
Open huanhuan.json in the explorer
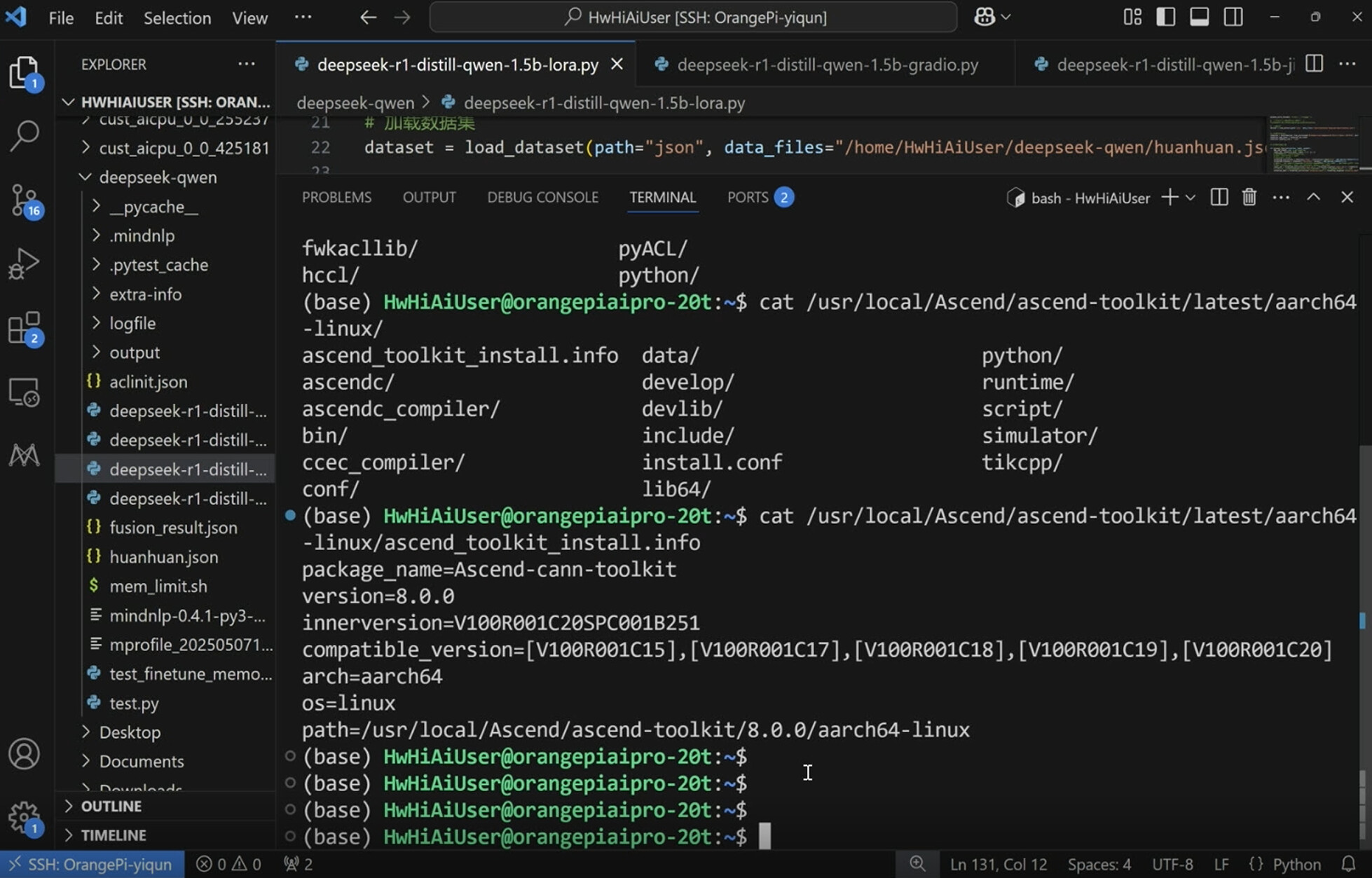click(163, 557)
